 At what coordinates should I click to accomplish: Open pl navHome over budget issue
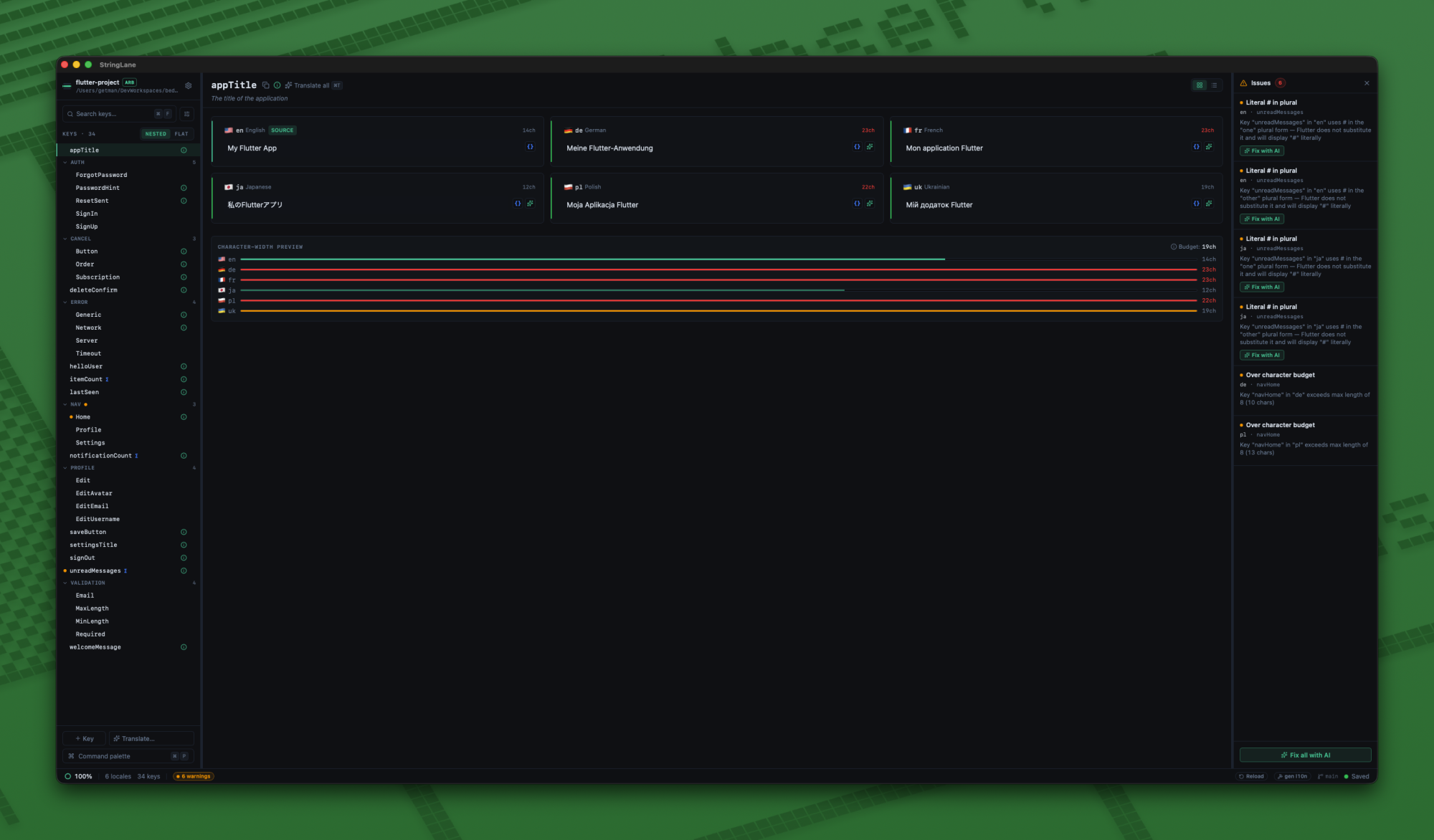coord(1305,439)
